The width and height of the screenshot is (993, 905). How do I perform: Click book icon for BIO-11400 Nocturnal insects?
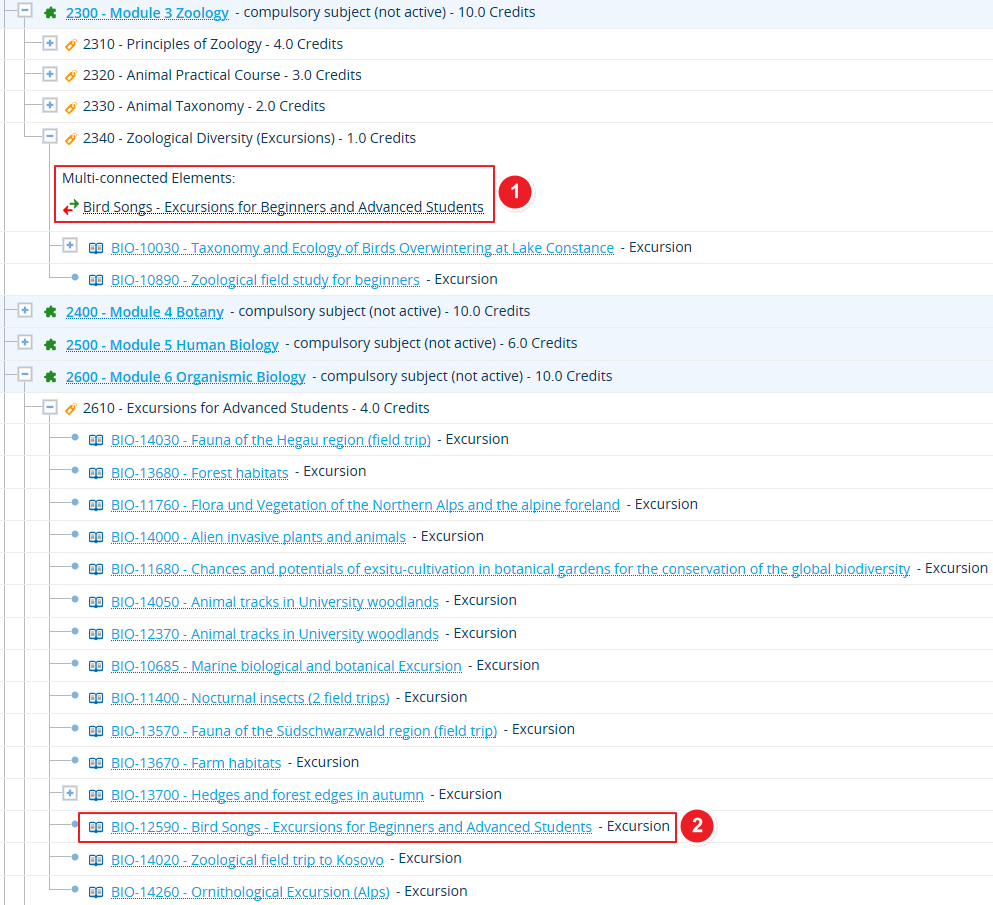96,698
